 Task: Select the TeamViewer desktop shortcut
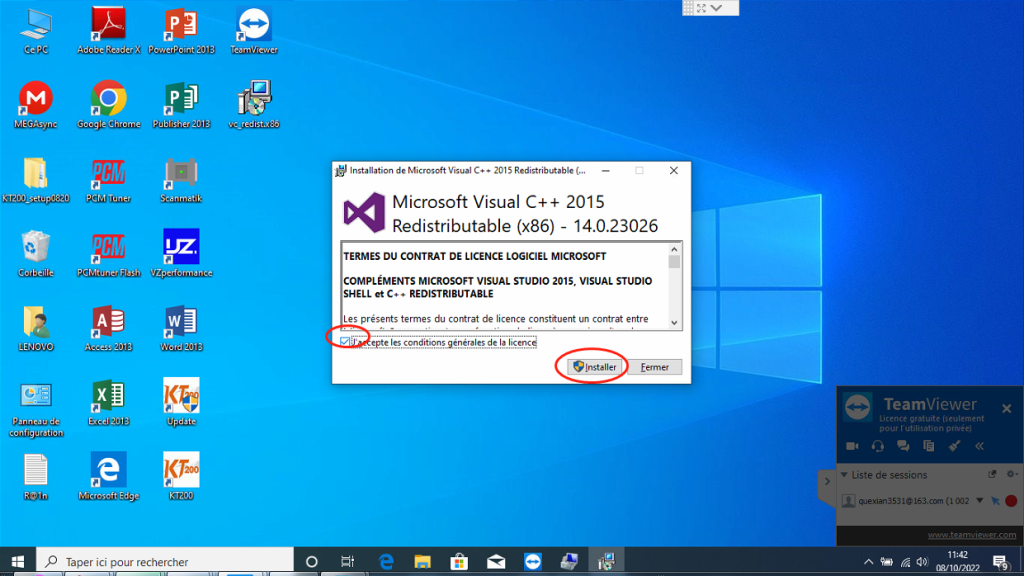click(x=254, y=31)
